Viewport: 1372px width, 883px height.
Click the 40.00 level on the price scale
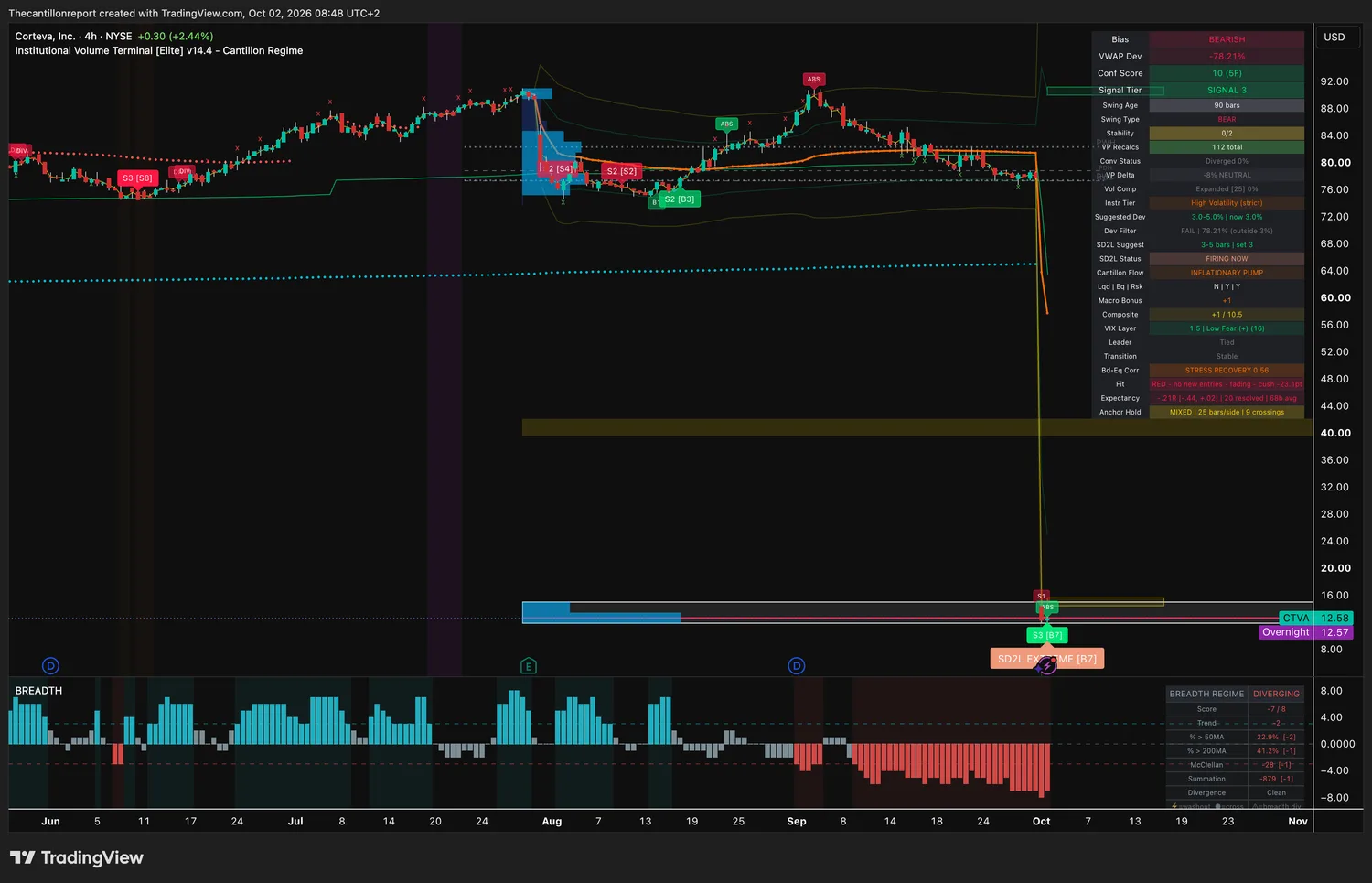coord(1335,433)
